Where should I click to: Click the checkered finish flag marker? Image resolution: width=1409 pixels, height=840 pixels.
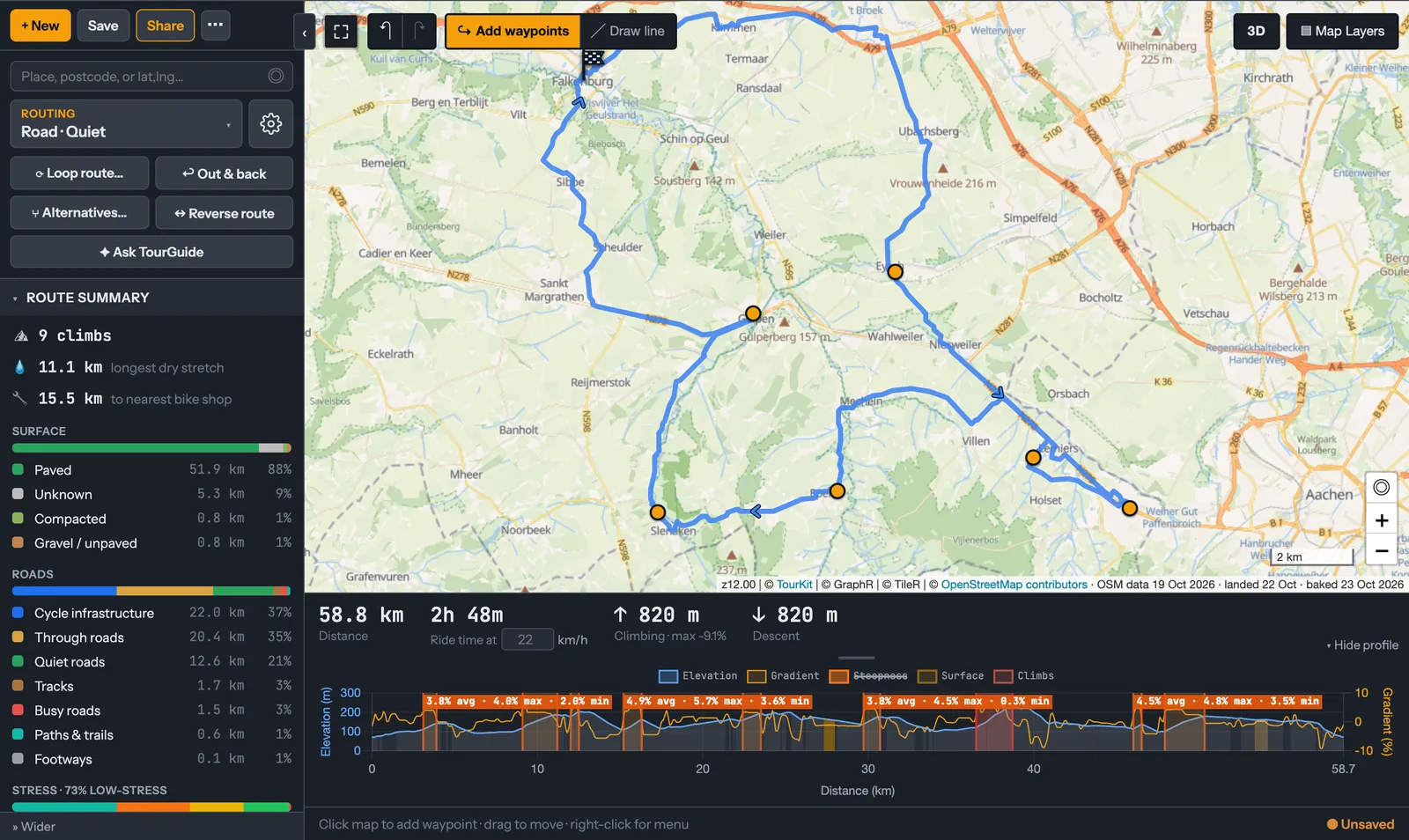click(x=593, y=62)
